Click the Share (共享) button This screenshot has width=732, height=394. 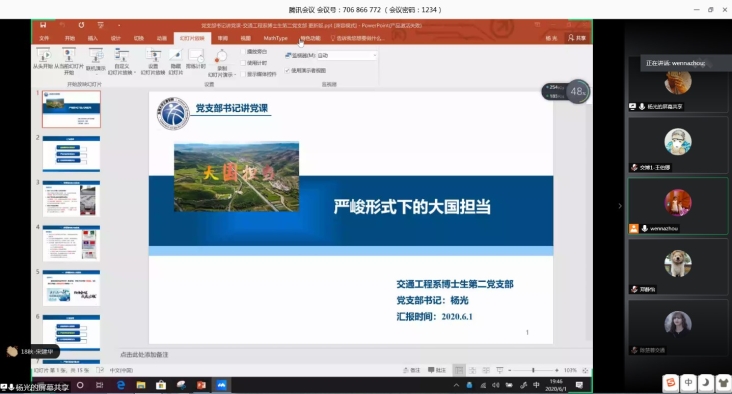[577, 38]
